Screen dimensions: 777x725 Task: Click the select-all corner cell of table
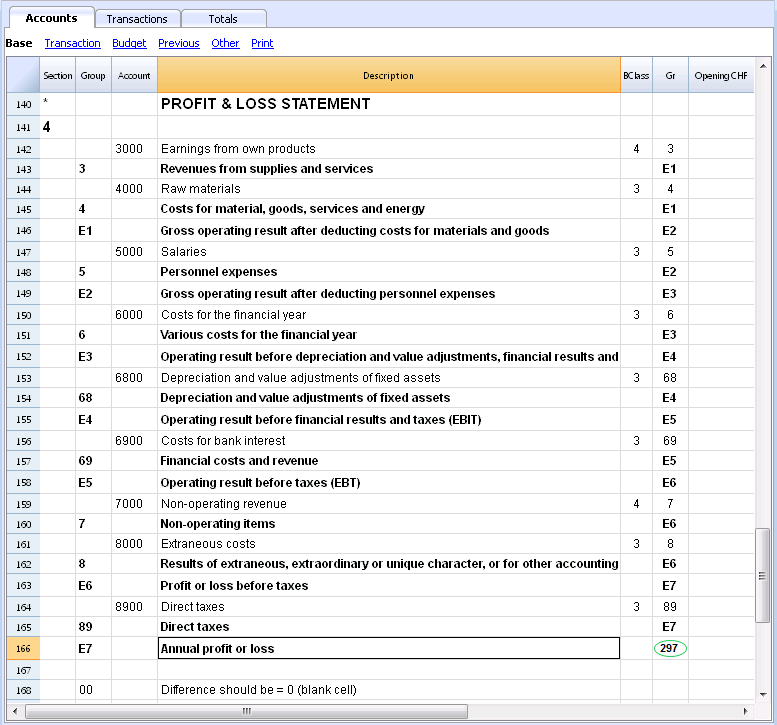[x=23, y=75]
